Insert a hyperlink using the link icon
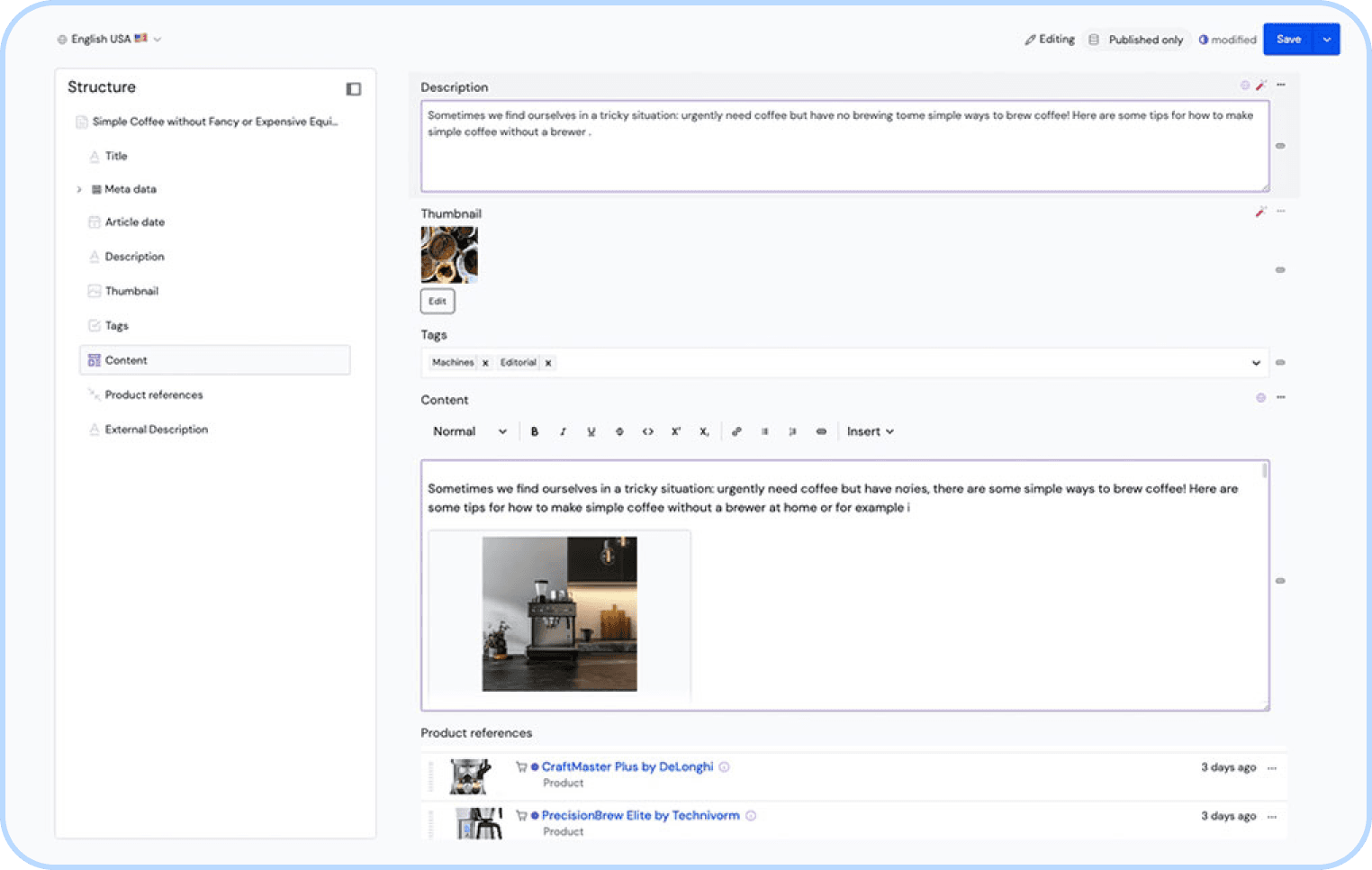Image resolution: width=1372 pixels, height=870 pixels. coord(736,431)
